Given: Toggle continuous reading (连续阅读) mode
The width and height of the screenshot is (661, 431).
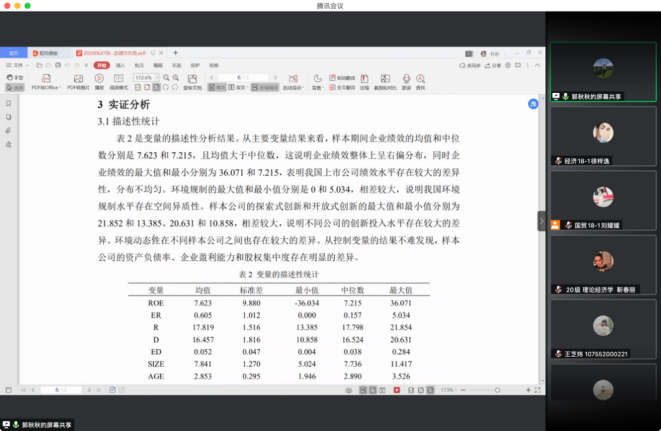Looking at the screenshot, I should tap(265, 87).
